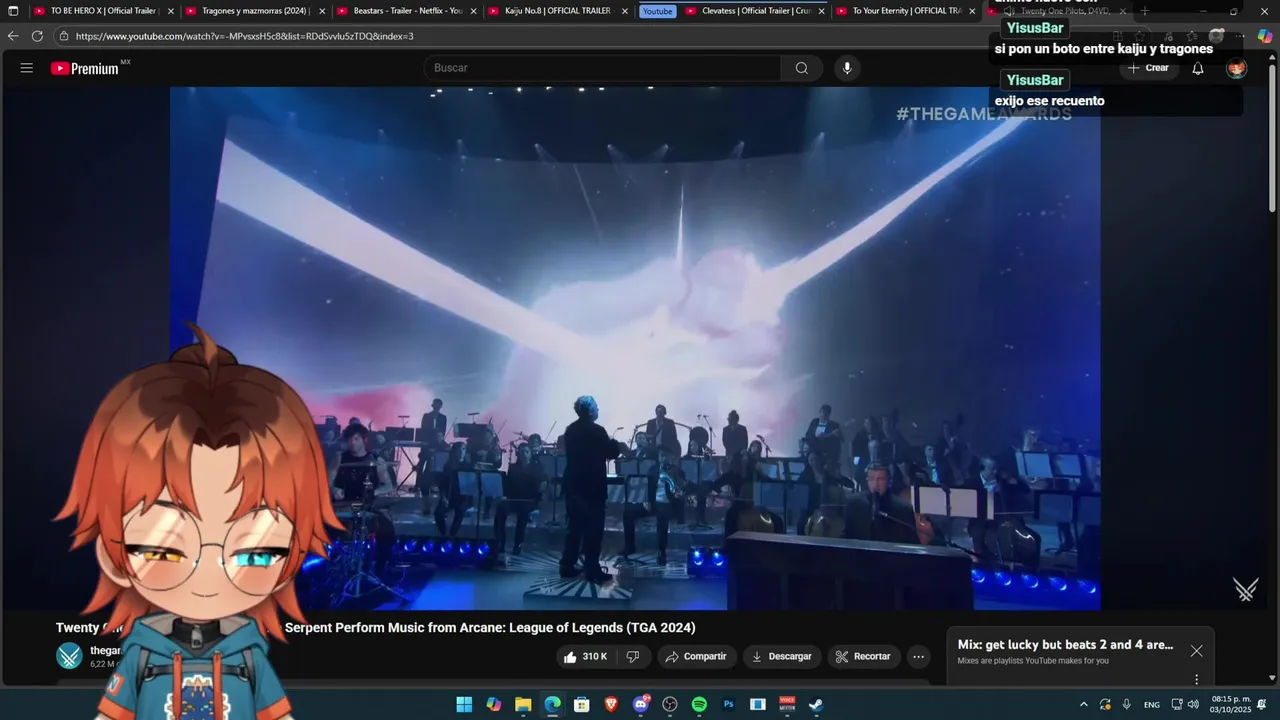This screenshot has width=1280, height=720.
Task: Show hidden system tray icons chevron
Action: [1083, 704]
